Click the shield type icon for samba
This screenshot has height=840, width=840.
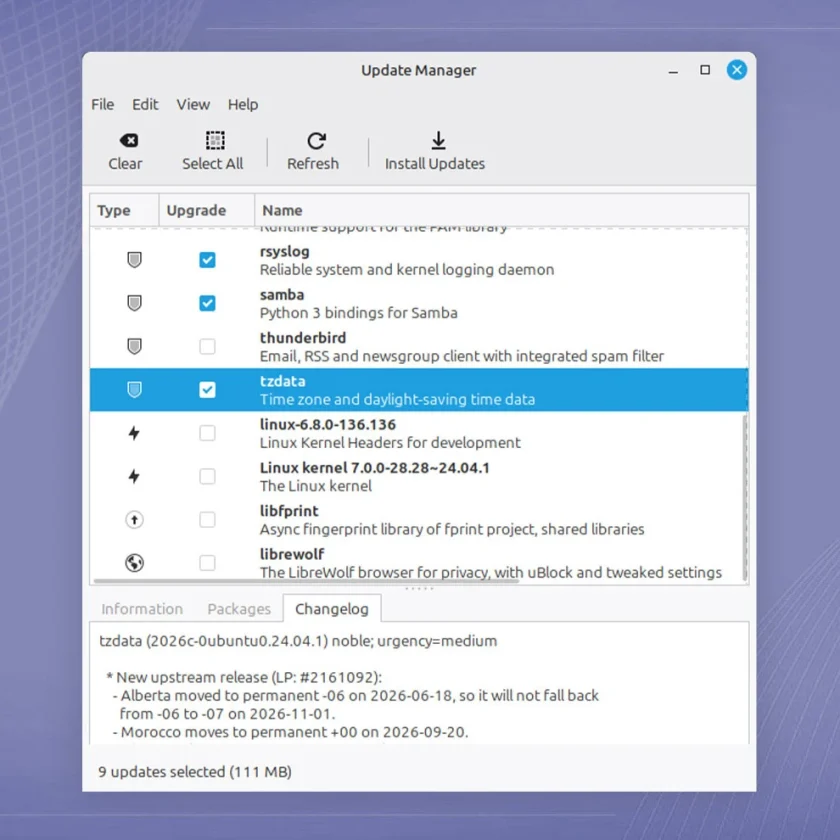click(x=134, y=303)
